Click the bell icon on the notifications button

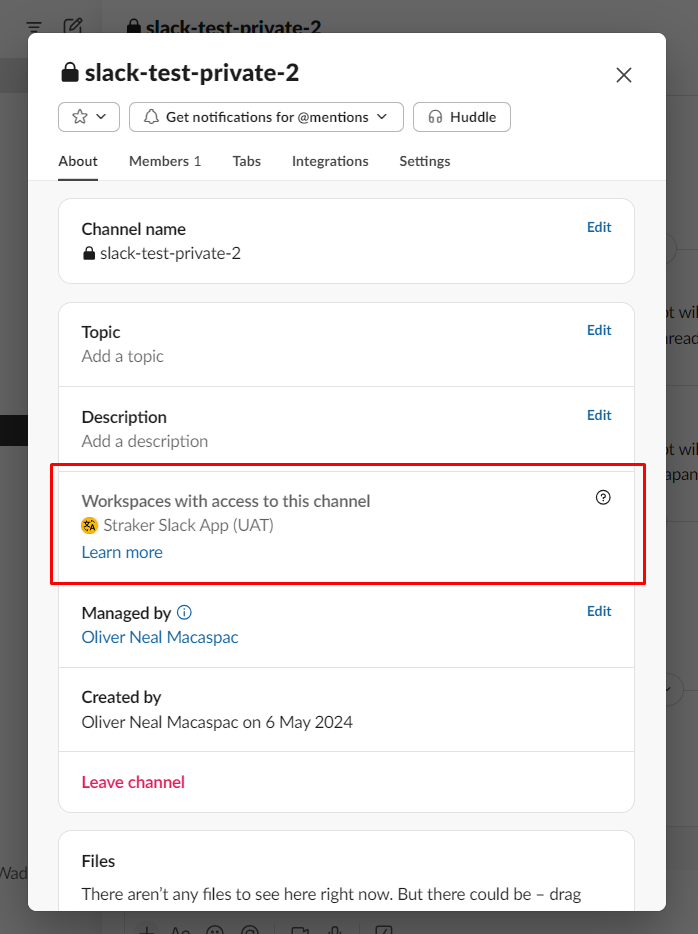[151, 117]
